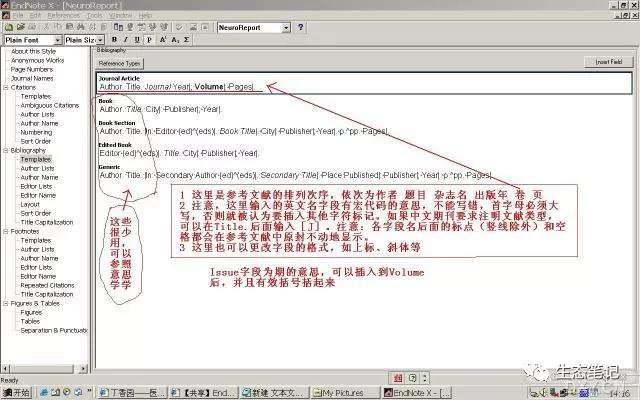This screenshot has height=400, width=640.
Task: Open the Window menu
Action: (120, 16)
